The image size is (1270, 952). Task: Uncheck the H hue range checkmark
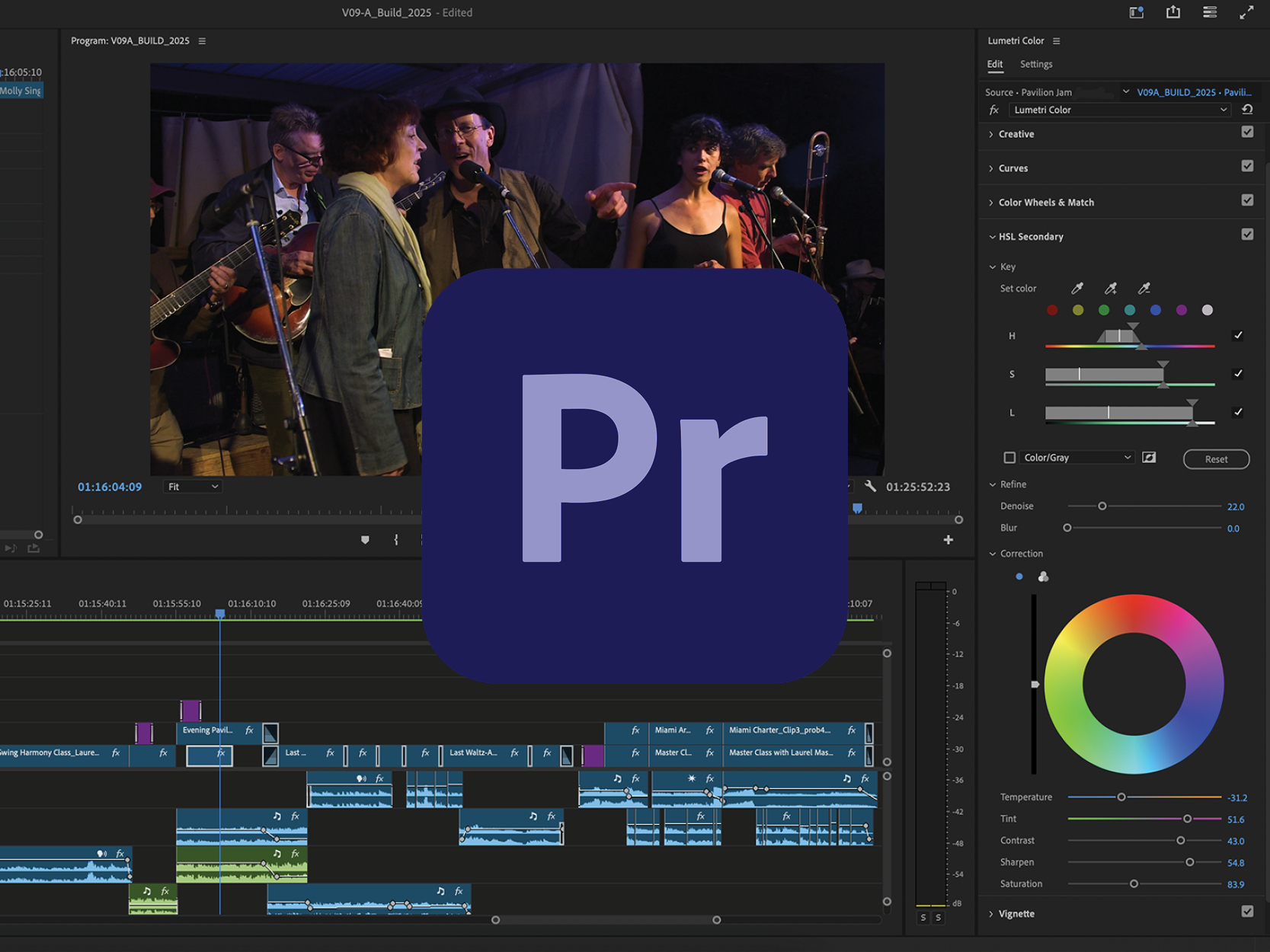click(x=1238, y=335)
